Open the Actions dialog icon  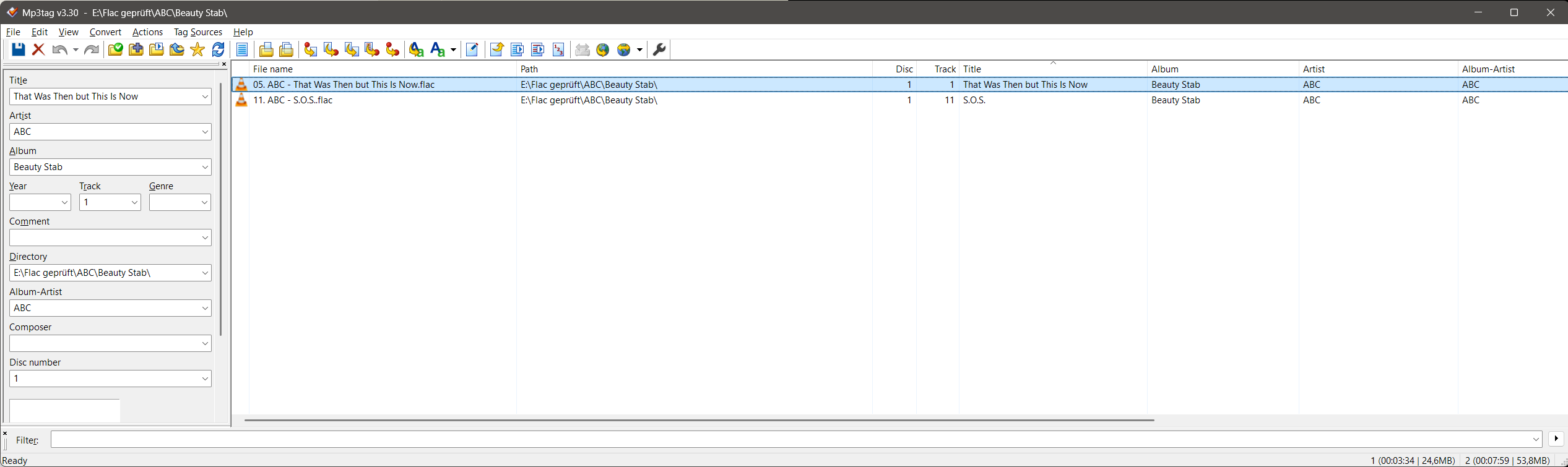tap(417, 49)
